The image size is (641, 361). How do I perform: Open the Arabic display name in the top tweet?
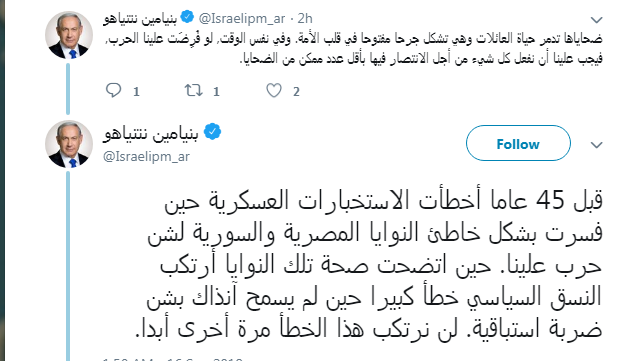[x=140, y=19]
